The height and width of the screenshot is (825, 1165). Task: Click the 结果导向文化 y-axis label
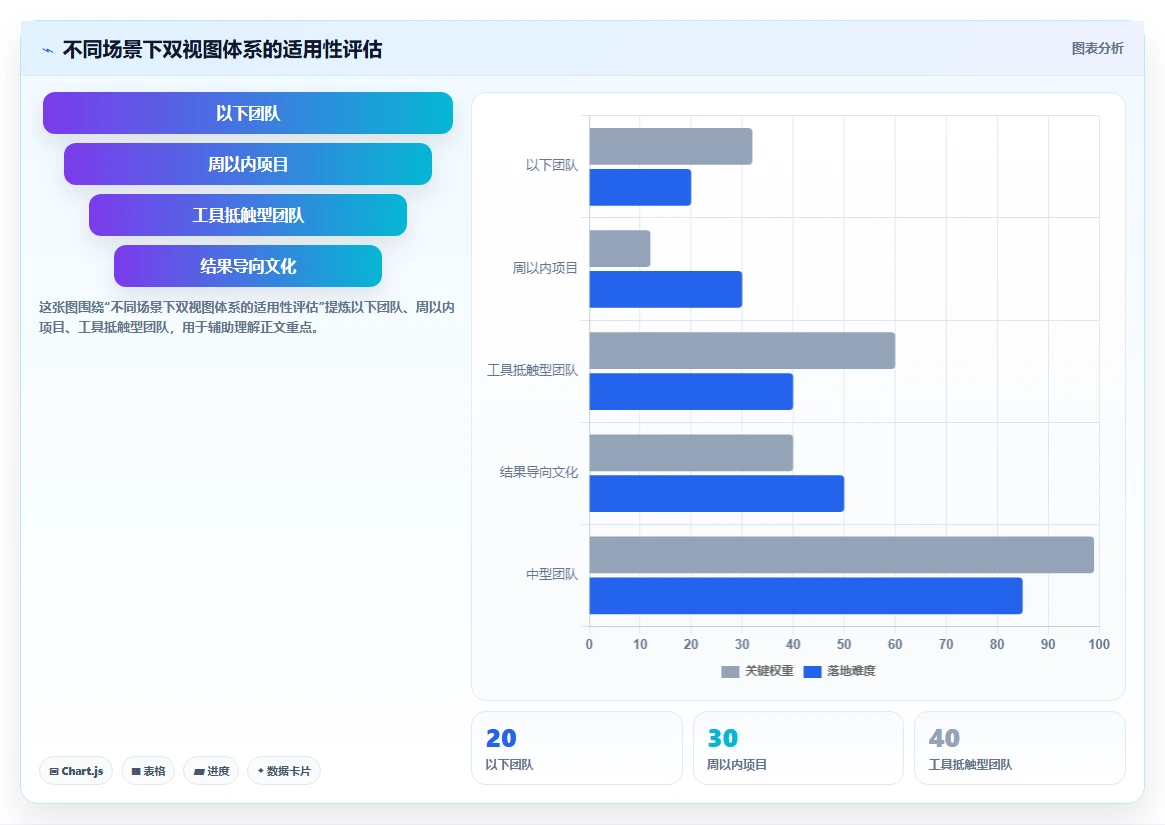coord(539,472)
